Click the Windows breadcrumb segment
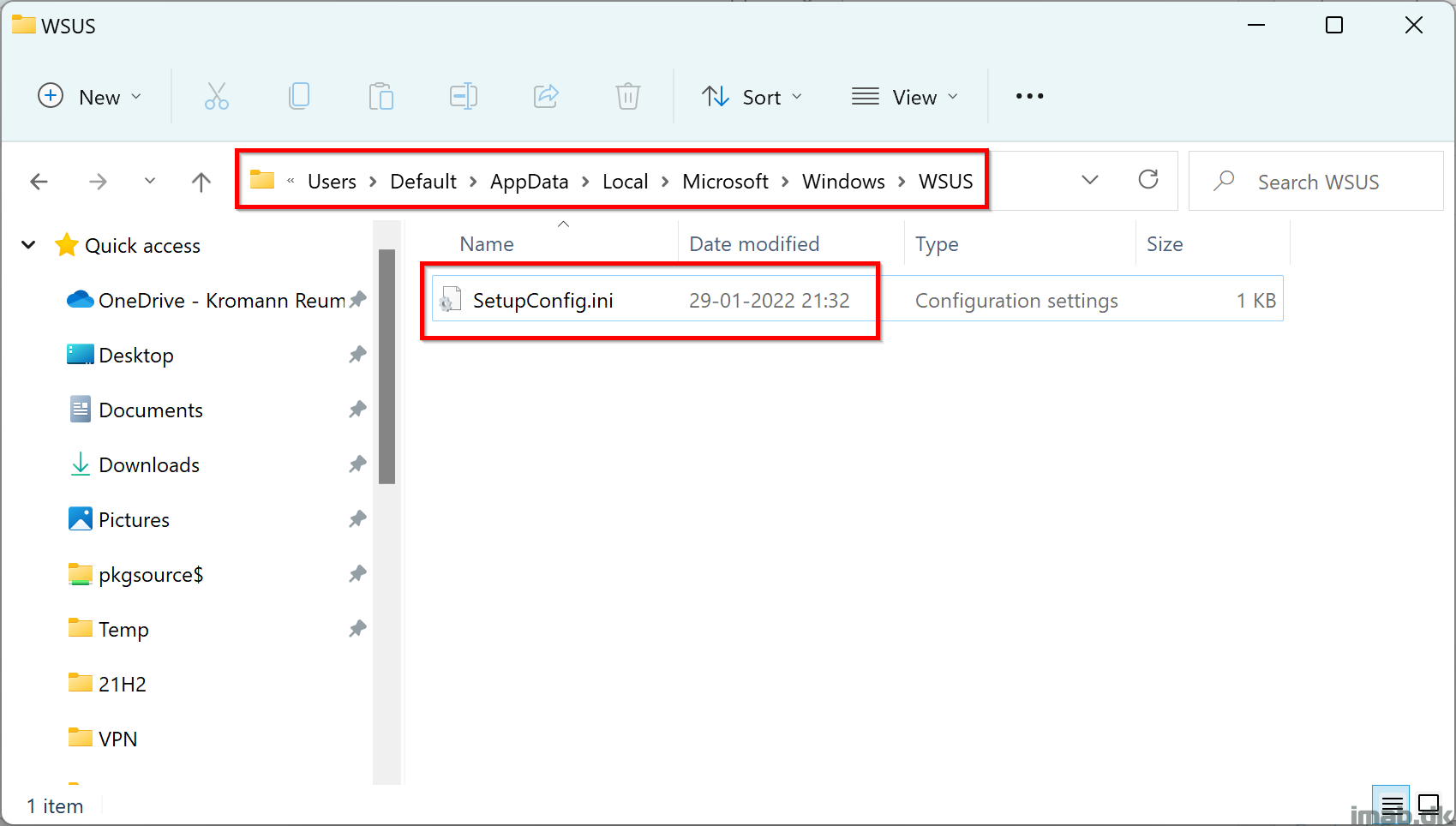This screenshot has height=826, width=1456. tap(843, 182)
